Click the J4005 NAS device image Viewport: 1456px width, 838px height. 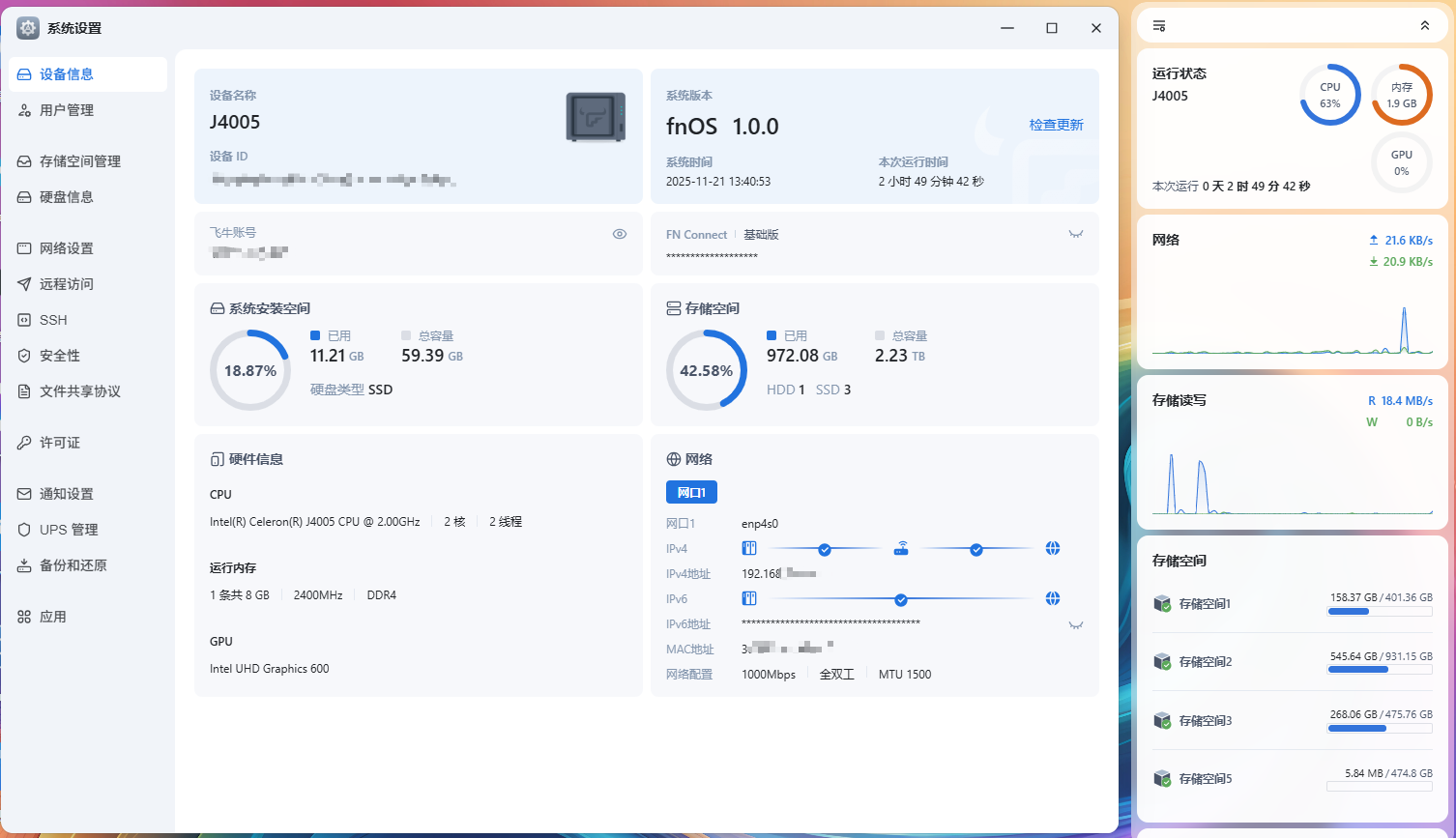click(596, 117)
